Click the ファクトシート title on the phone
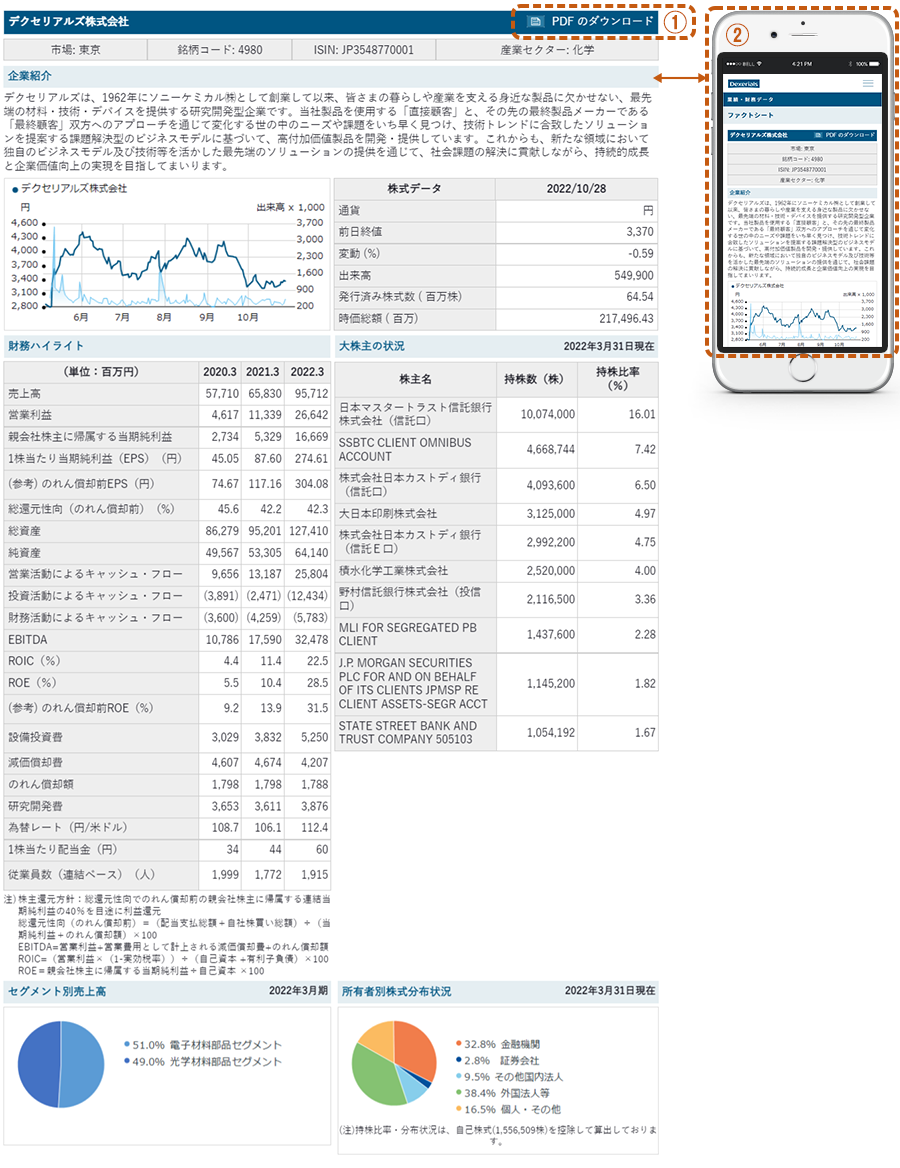This screenshot has width=900, height=1168. pyautogui.click(x=750, y=115)
